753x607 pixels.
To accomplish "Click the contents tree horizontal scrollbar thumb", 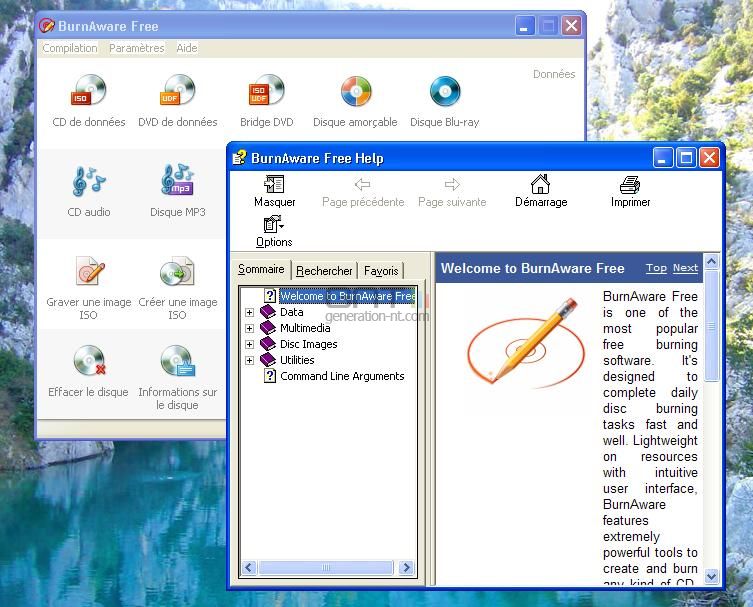I will 326,568.
